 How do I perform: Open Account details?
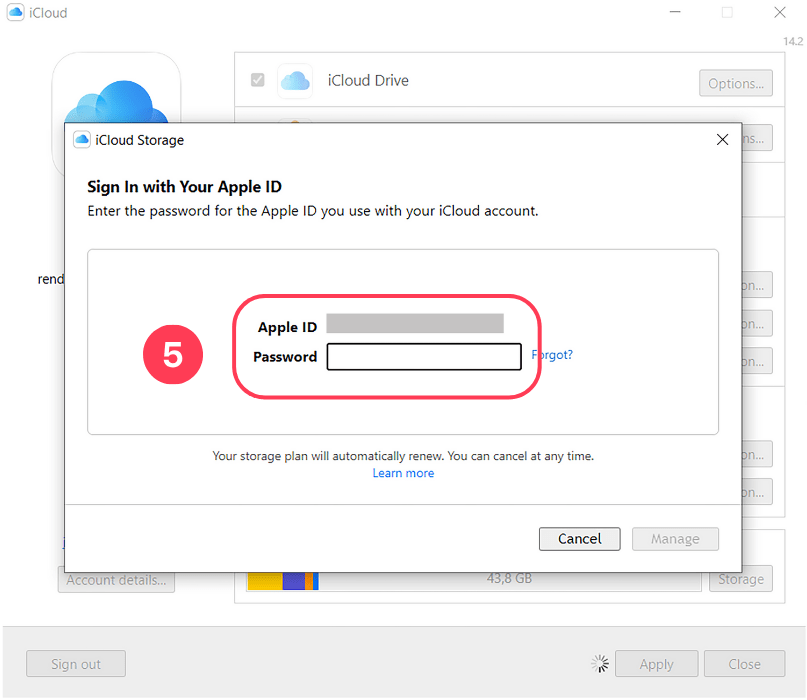(115, 578)
